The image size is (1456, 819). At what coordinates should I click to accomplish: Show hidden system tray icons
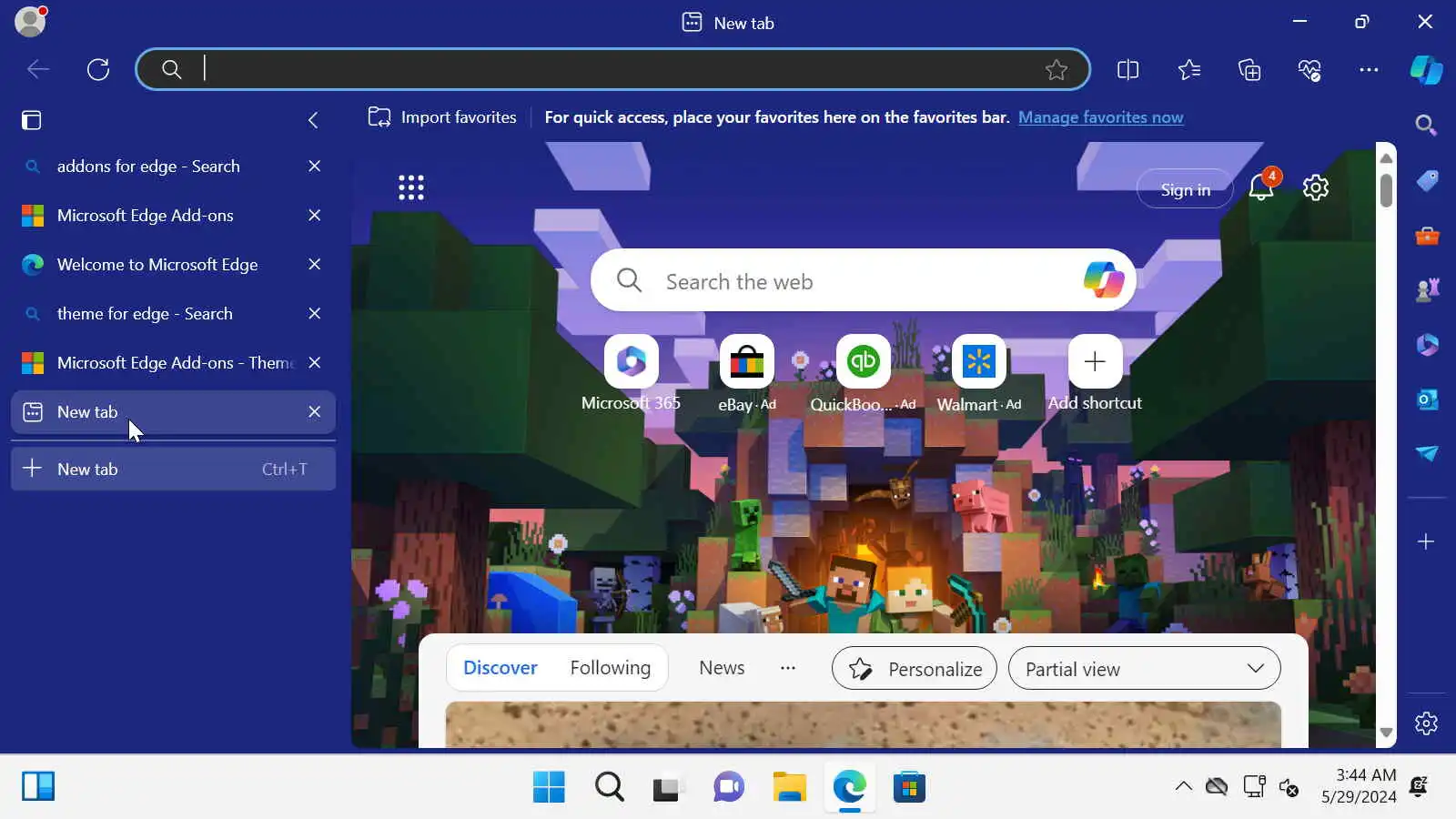[x=1183, y=786]
